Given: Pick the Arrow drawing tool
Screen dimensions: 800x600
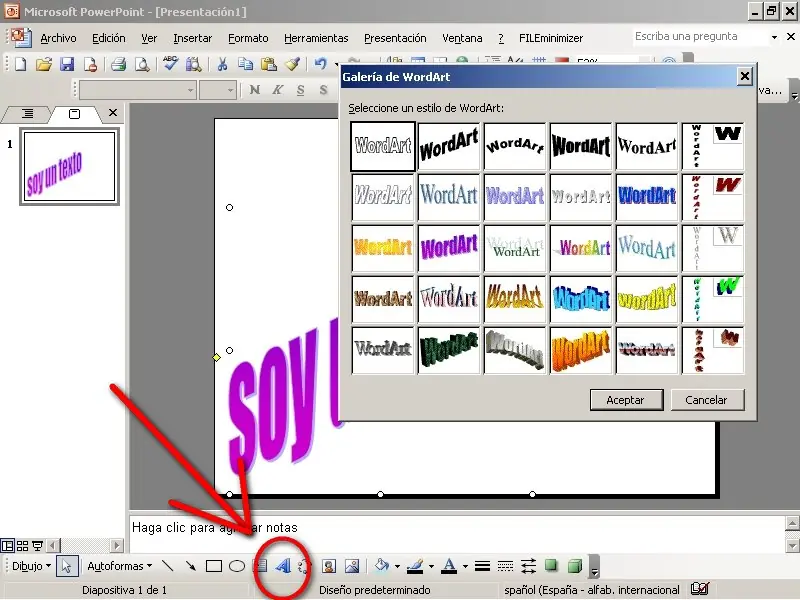Looking at the screenshot, I should (x=190, y=566).
